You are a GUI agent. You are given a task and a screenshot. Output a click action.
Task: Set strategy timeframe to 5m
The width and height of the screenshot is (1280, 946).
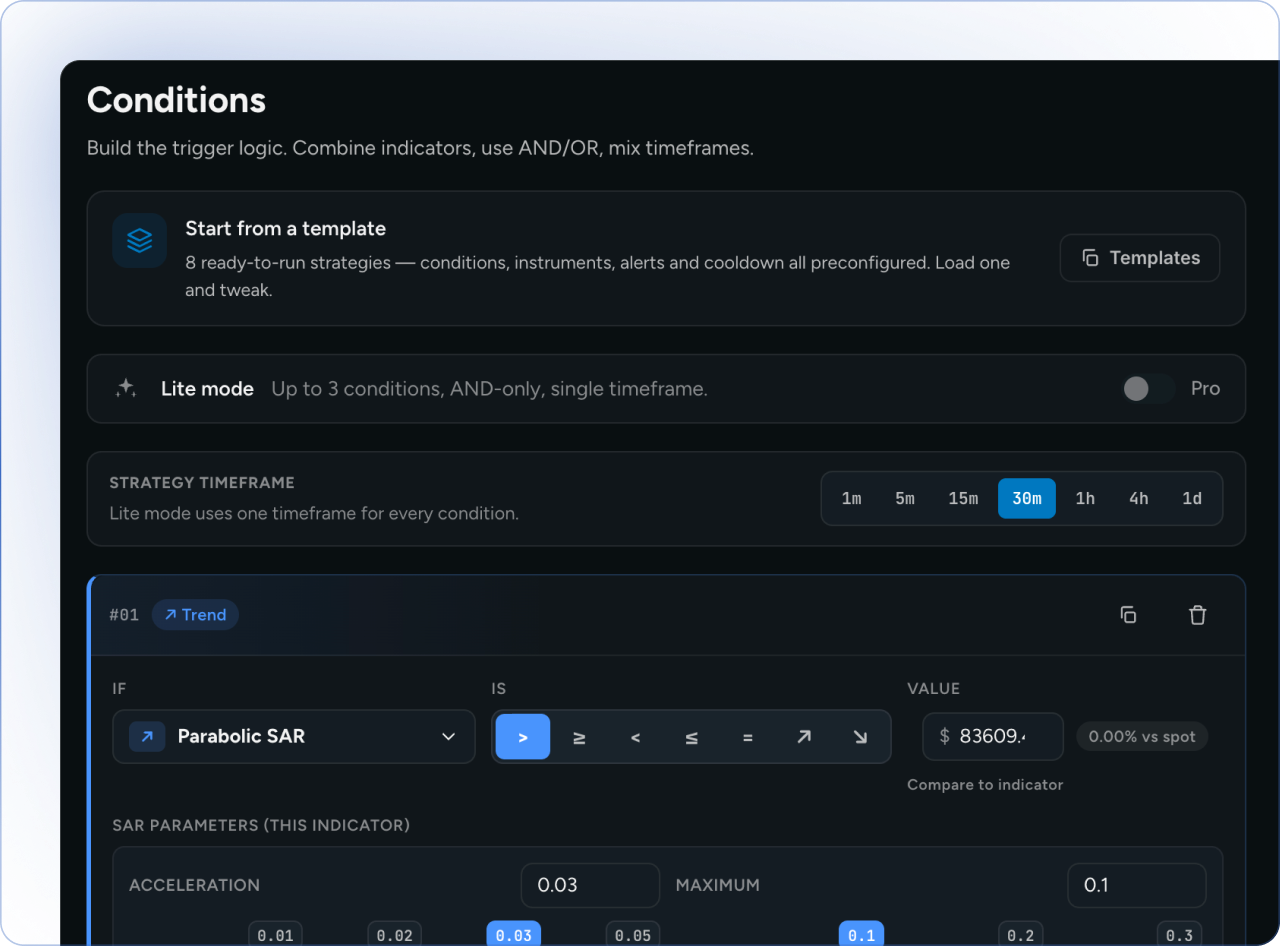pos(905,498)
